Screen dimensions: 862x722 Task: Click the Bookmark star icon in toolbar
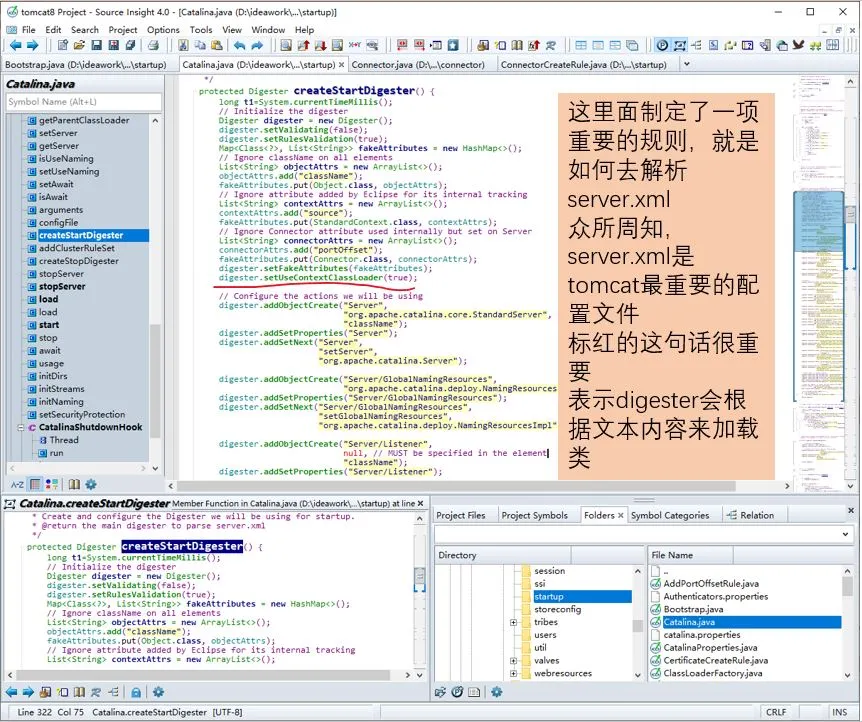pyautogui.click(x=453, y=45)
